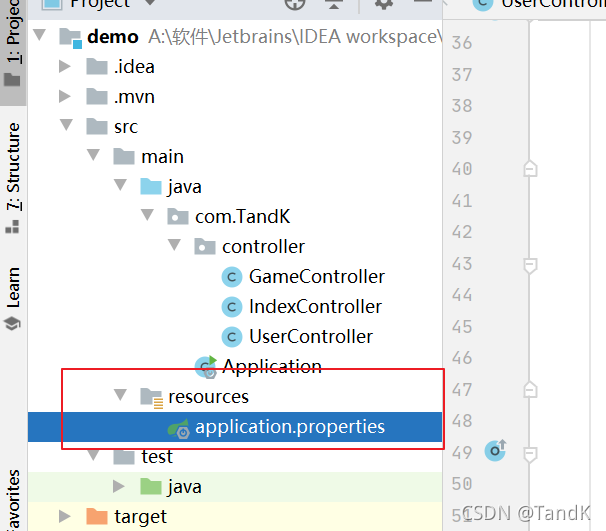Click the main folder icon
This screenshot has height=531, width=606.
[x=124, y=157]
